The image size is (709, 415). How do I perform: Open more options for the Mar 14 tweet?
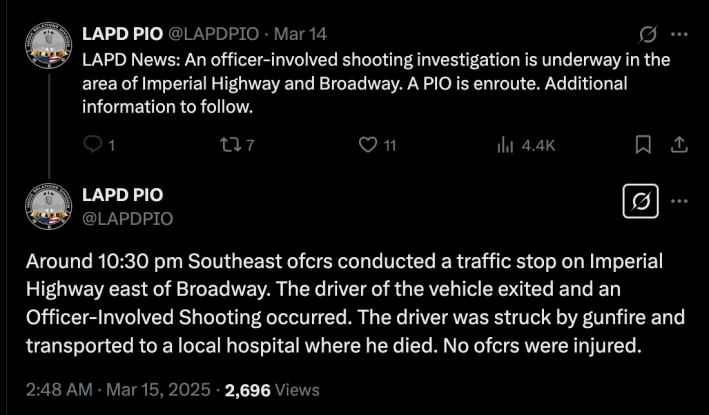679,34
